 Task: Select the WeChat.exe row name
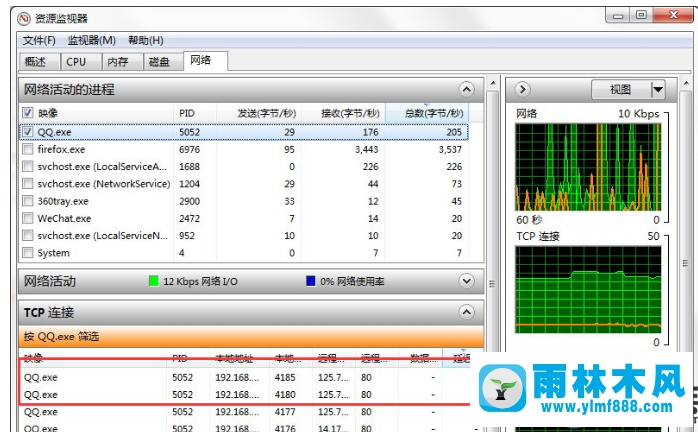click(64, 219)
